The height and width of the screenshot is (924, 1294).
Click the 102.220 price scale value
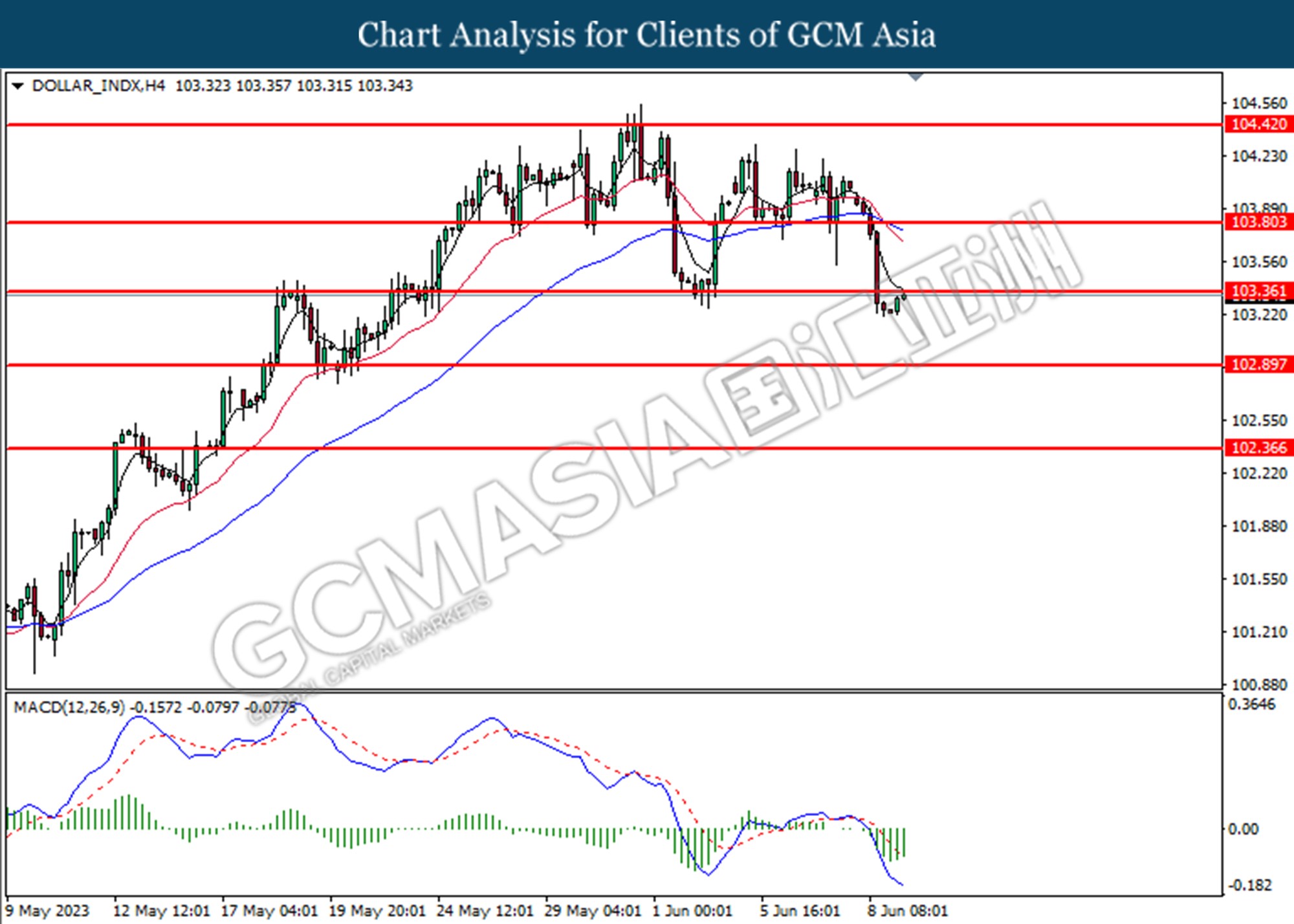coord(1259,473)
